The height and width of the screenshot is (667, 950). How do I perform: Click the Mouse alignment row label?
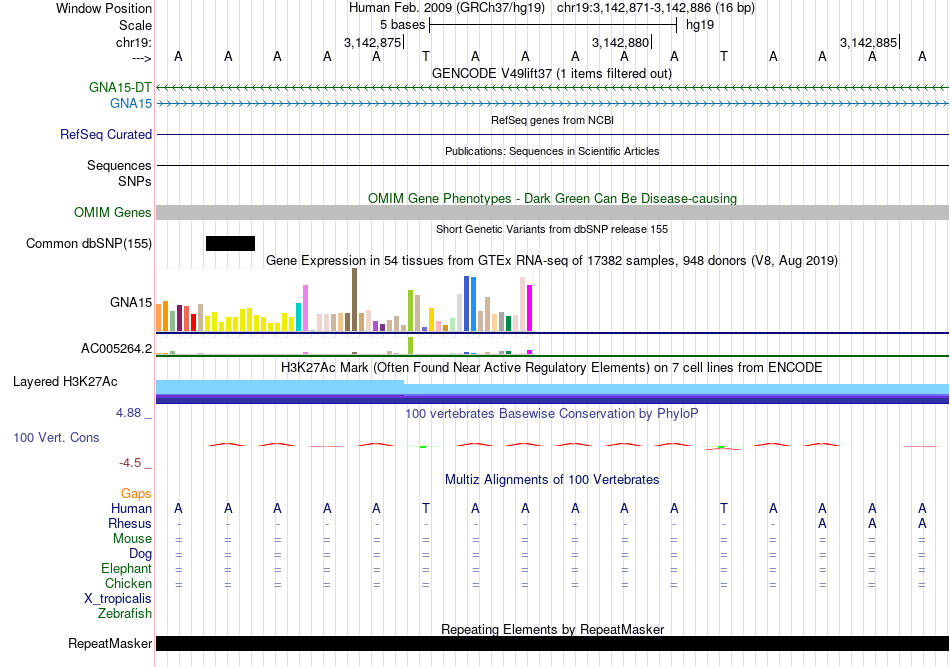click(x=132, y=539)
